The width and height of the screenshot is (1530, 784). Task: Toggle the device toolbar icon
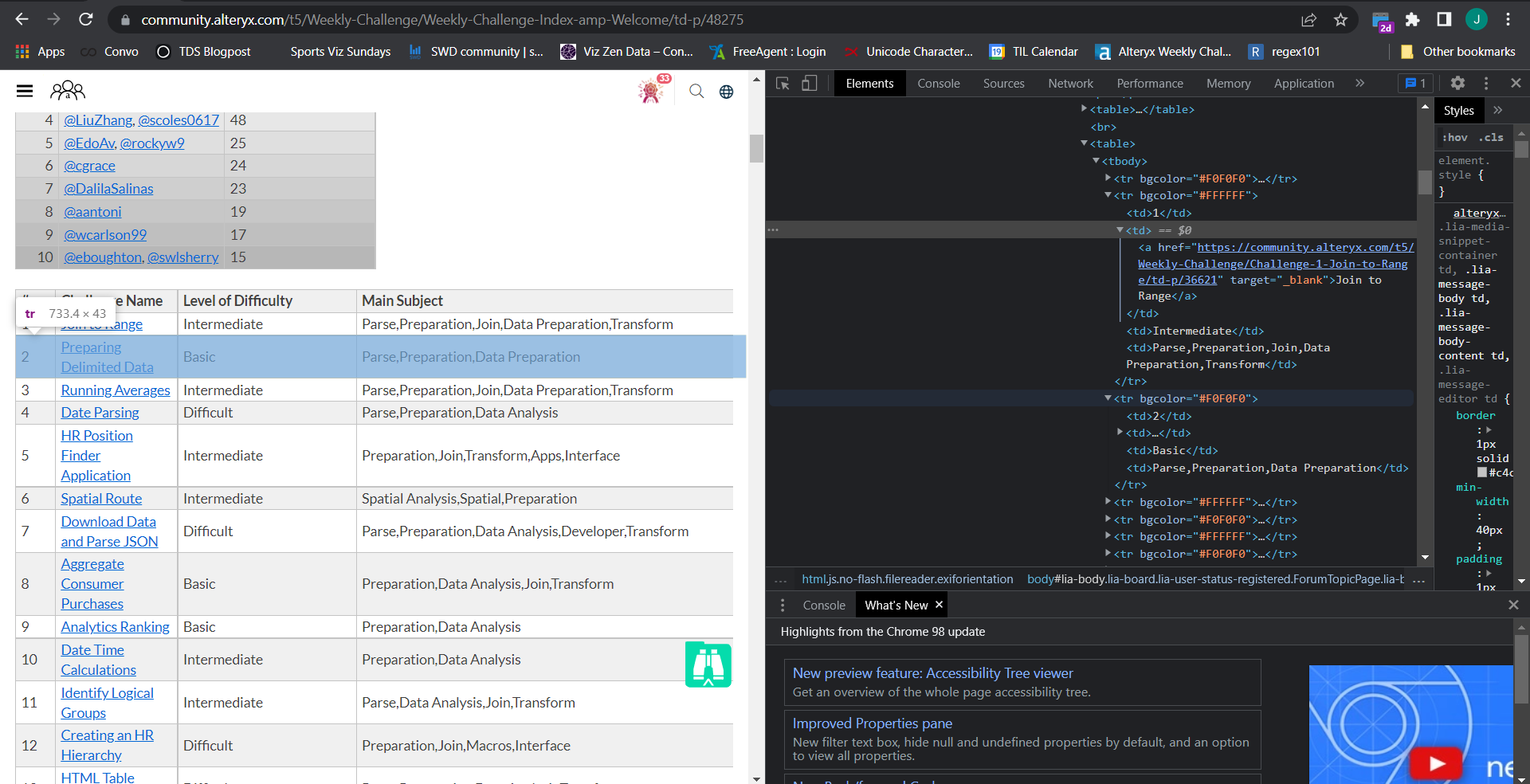[809, 84]
